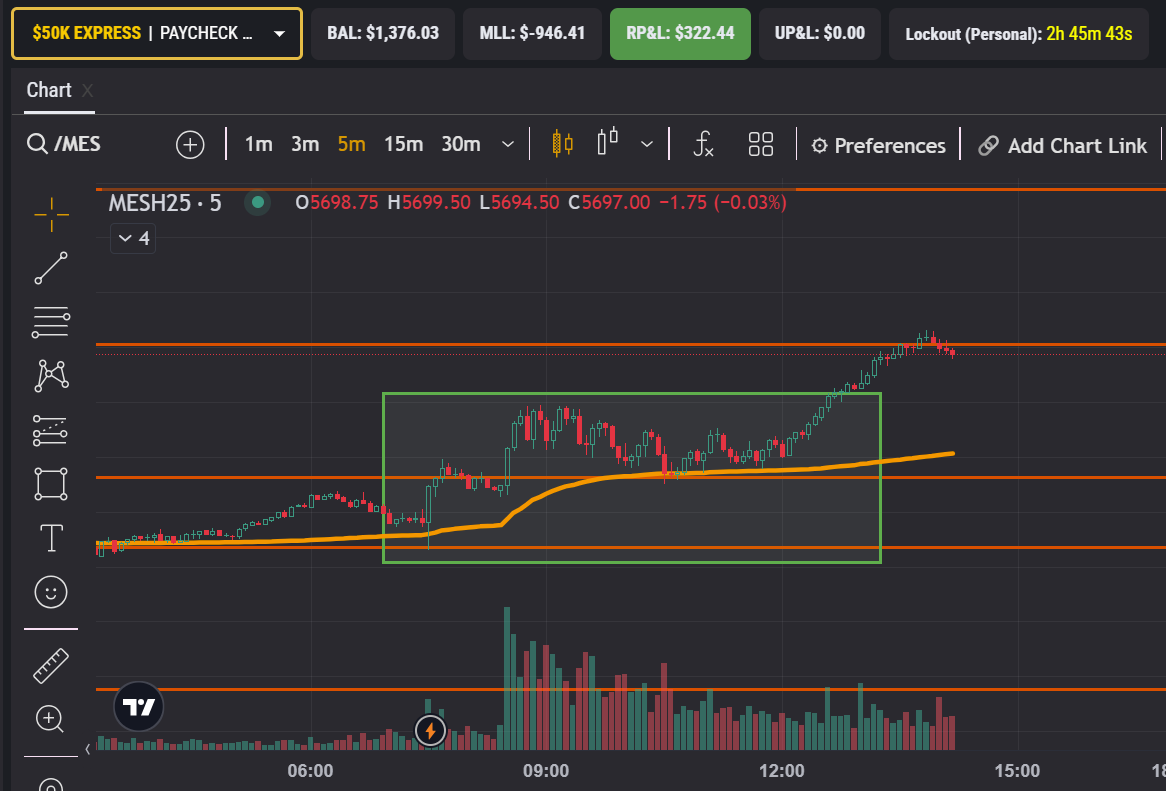Close the Chart tab

point(88,91)
